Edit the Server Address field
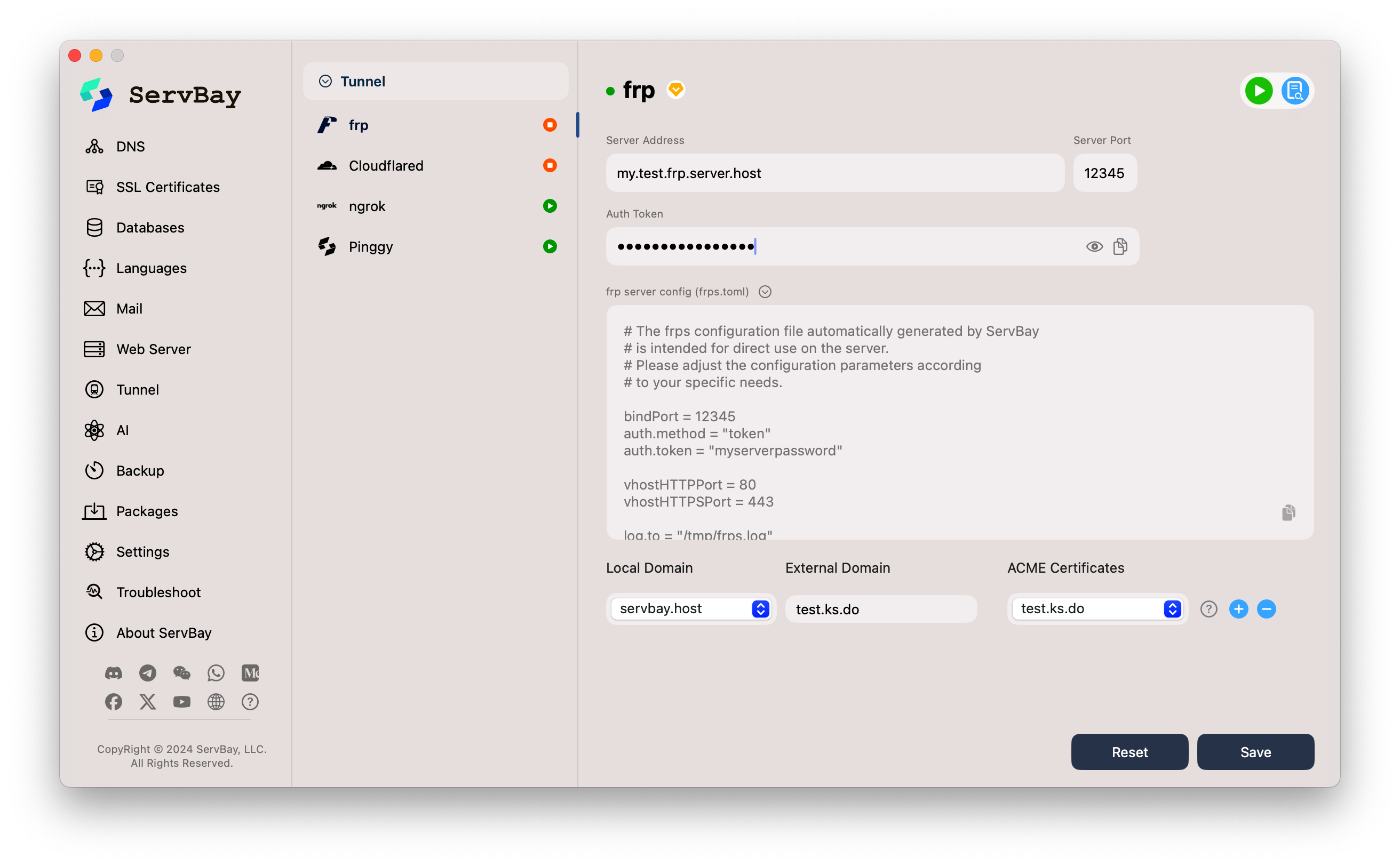Viewport: 1400px width, 866px height. 835,173
